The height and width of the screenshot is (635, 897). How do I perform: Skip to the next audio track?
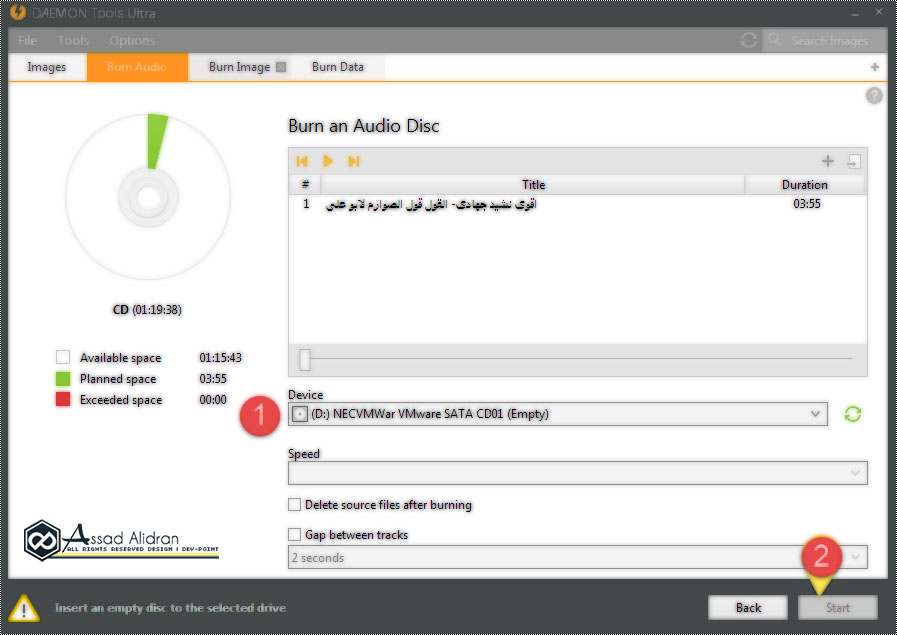pos(354,161)
